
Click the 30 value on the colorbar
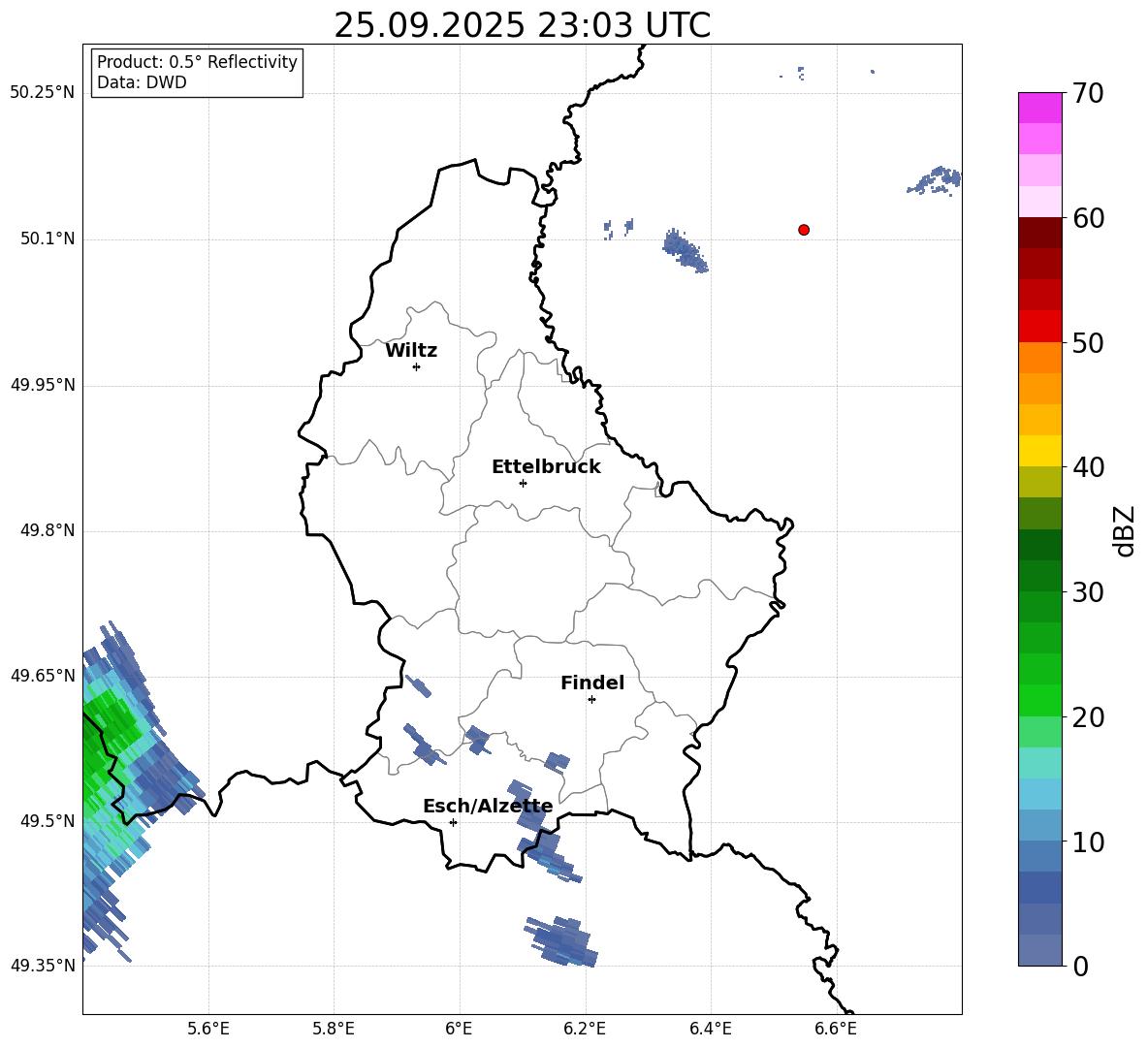1088,592
